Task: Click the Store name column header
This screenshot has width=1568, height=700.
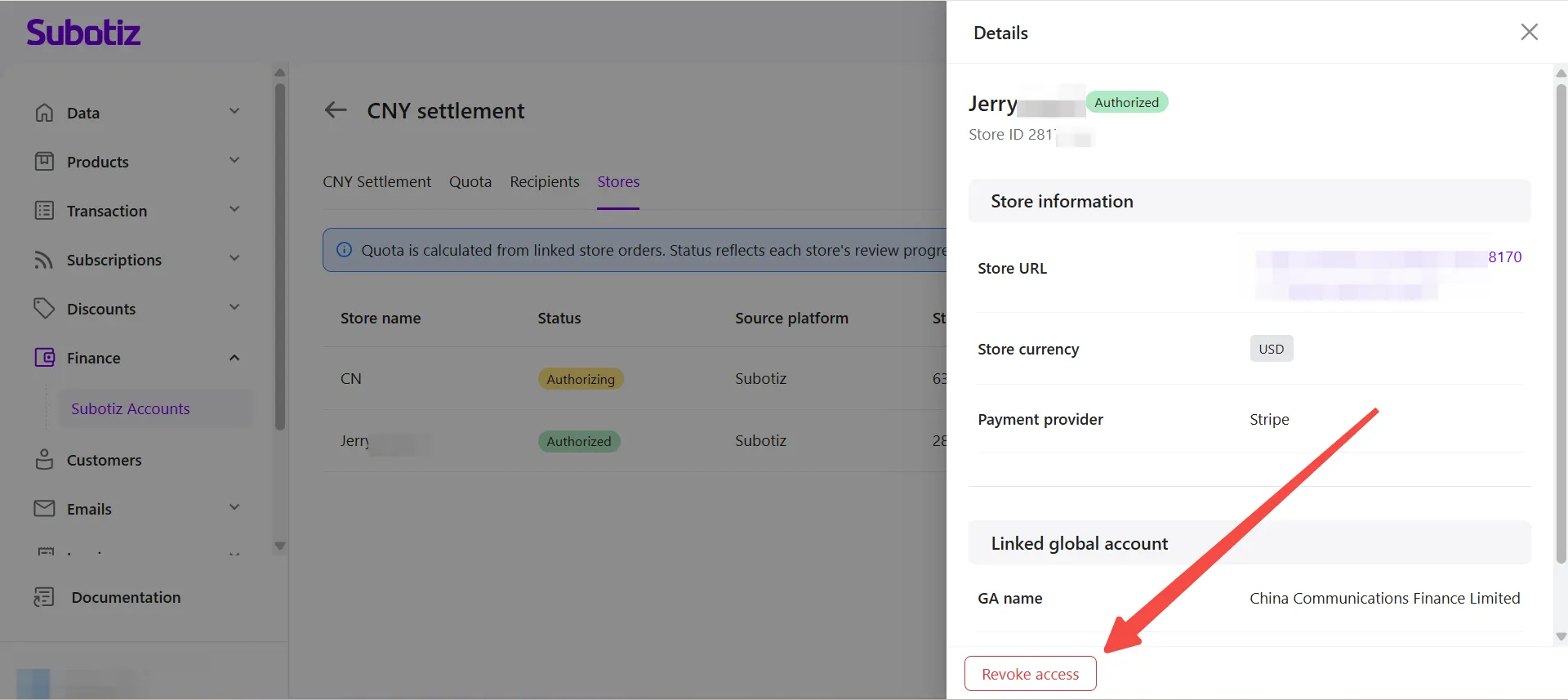Action: click(381, 318)
